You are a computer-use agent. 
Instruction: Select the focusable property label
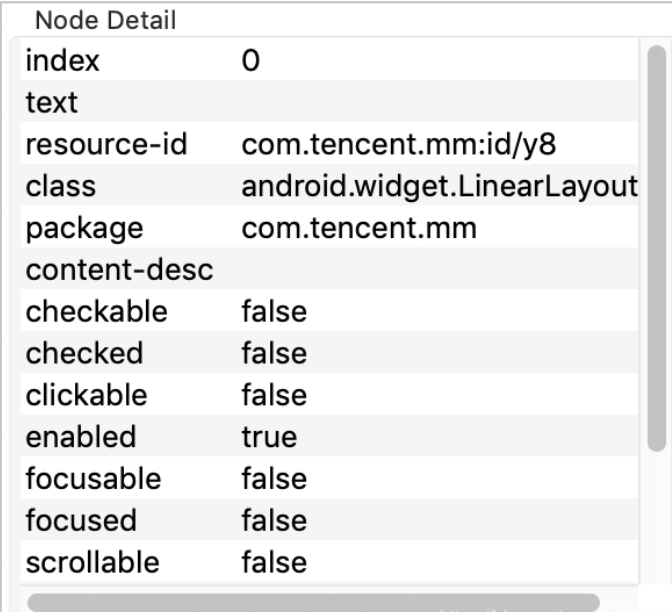pos(93,479)
